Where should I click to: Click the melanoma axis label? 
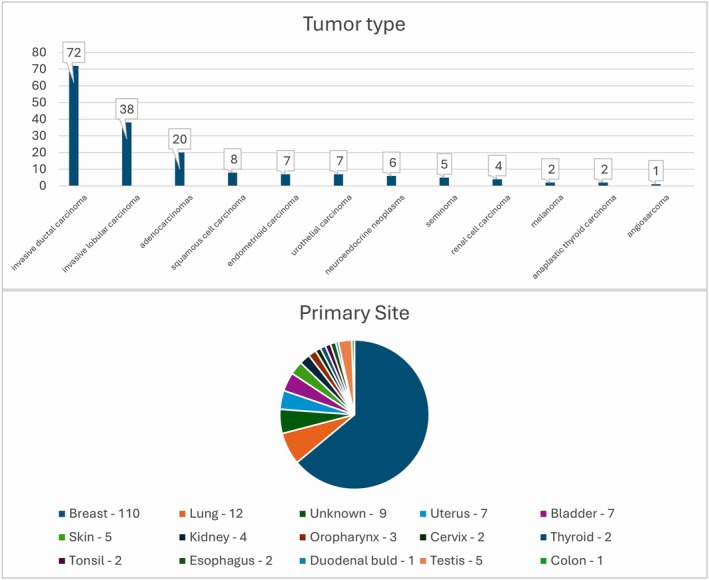click(x=547, y=211)
